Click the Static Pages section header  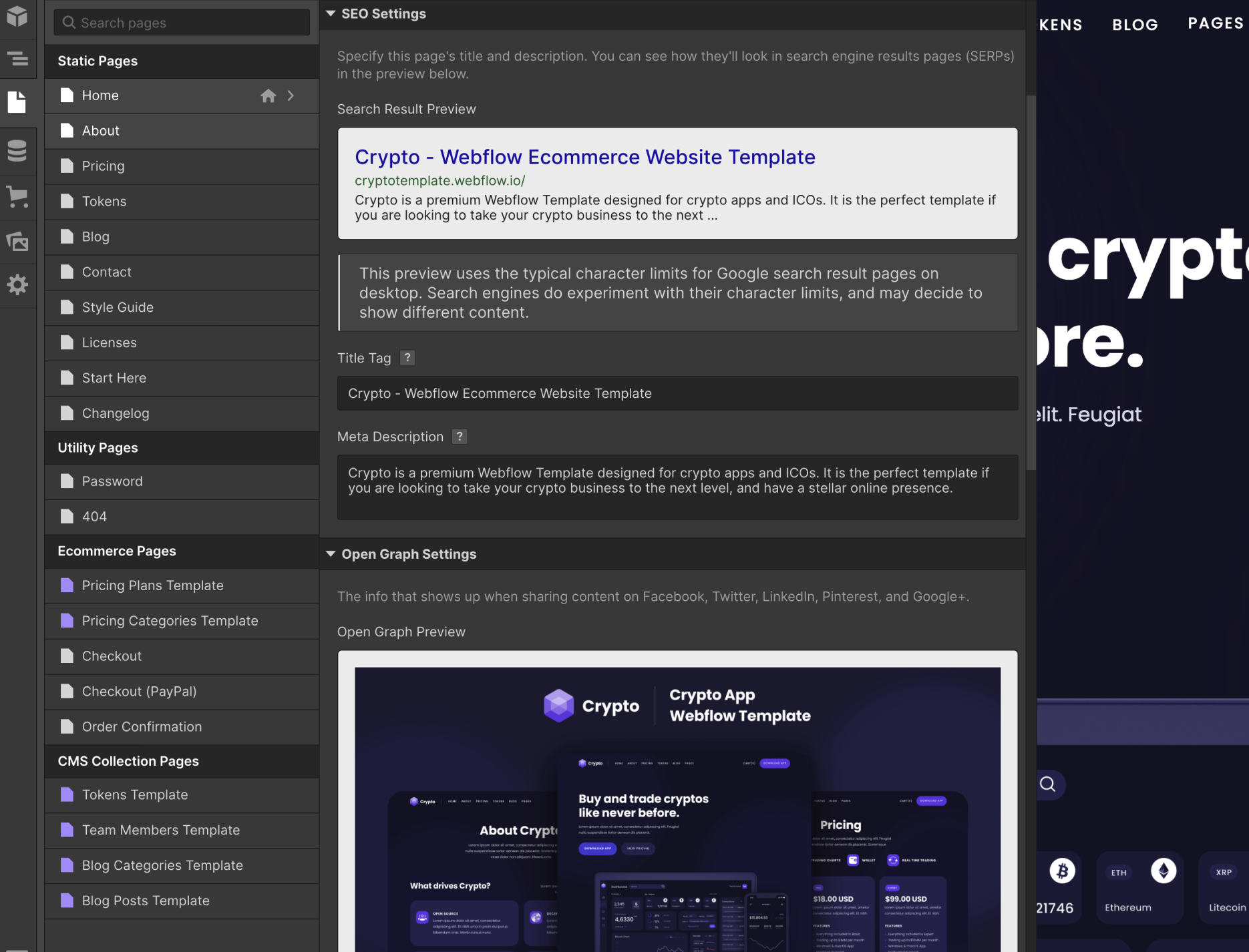pyautogui.click(x=182, y=61)
